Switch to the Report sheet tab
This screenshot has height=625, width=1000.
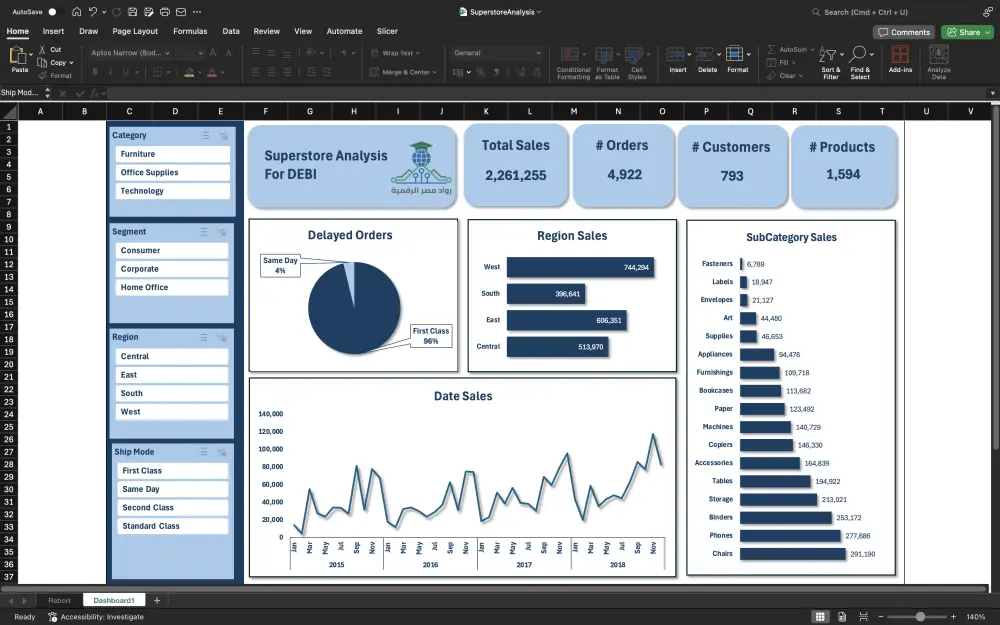tap(59, 600)
